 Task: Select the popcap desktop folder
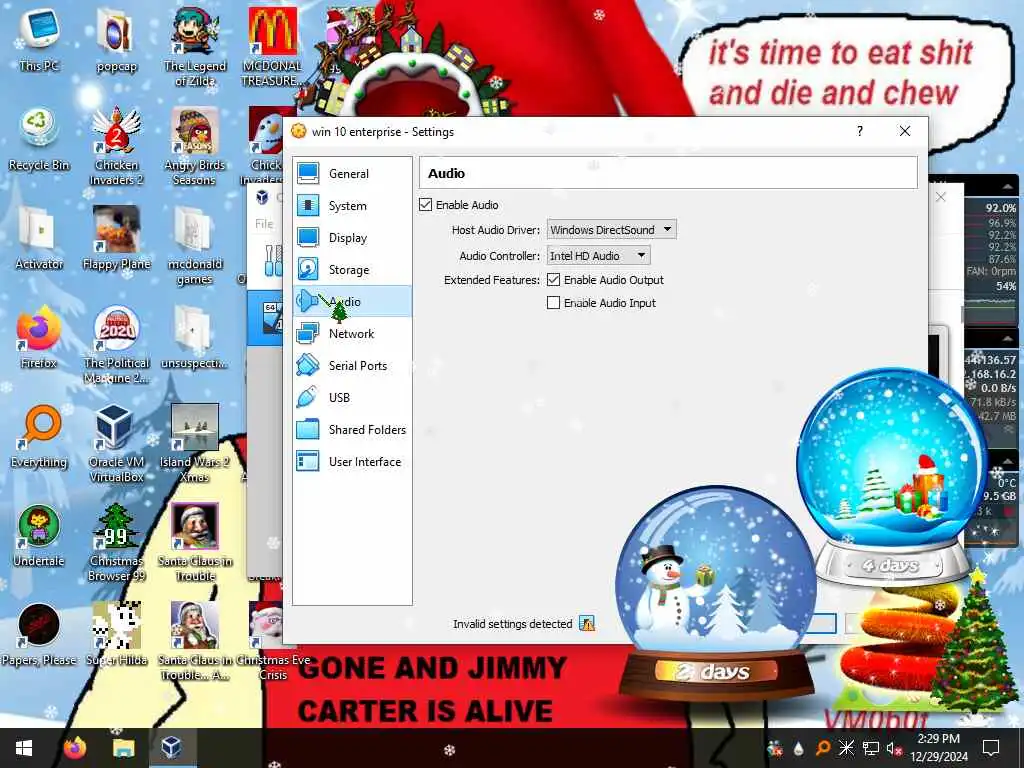click(116, 40)
